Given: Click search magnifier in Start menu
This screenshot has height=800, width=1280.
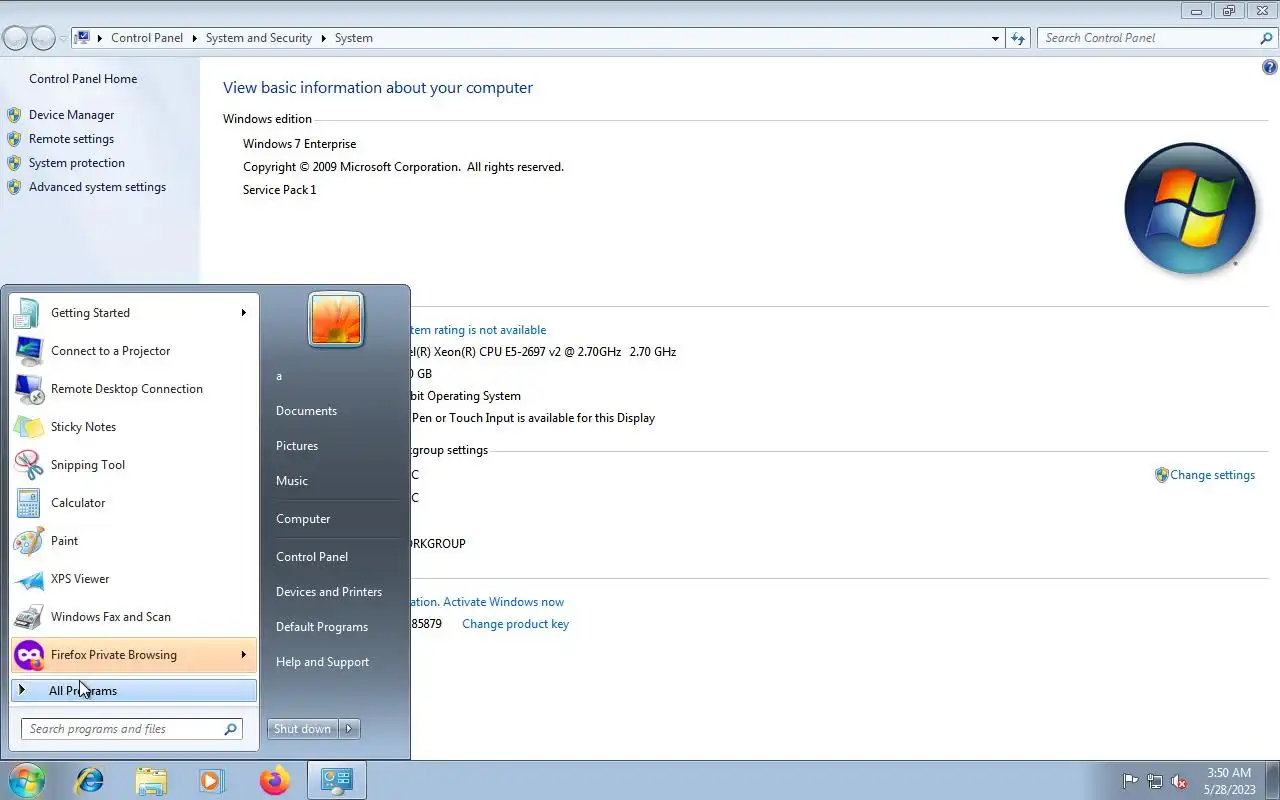Looking at the screenshot, I should (231, 729).
